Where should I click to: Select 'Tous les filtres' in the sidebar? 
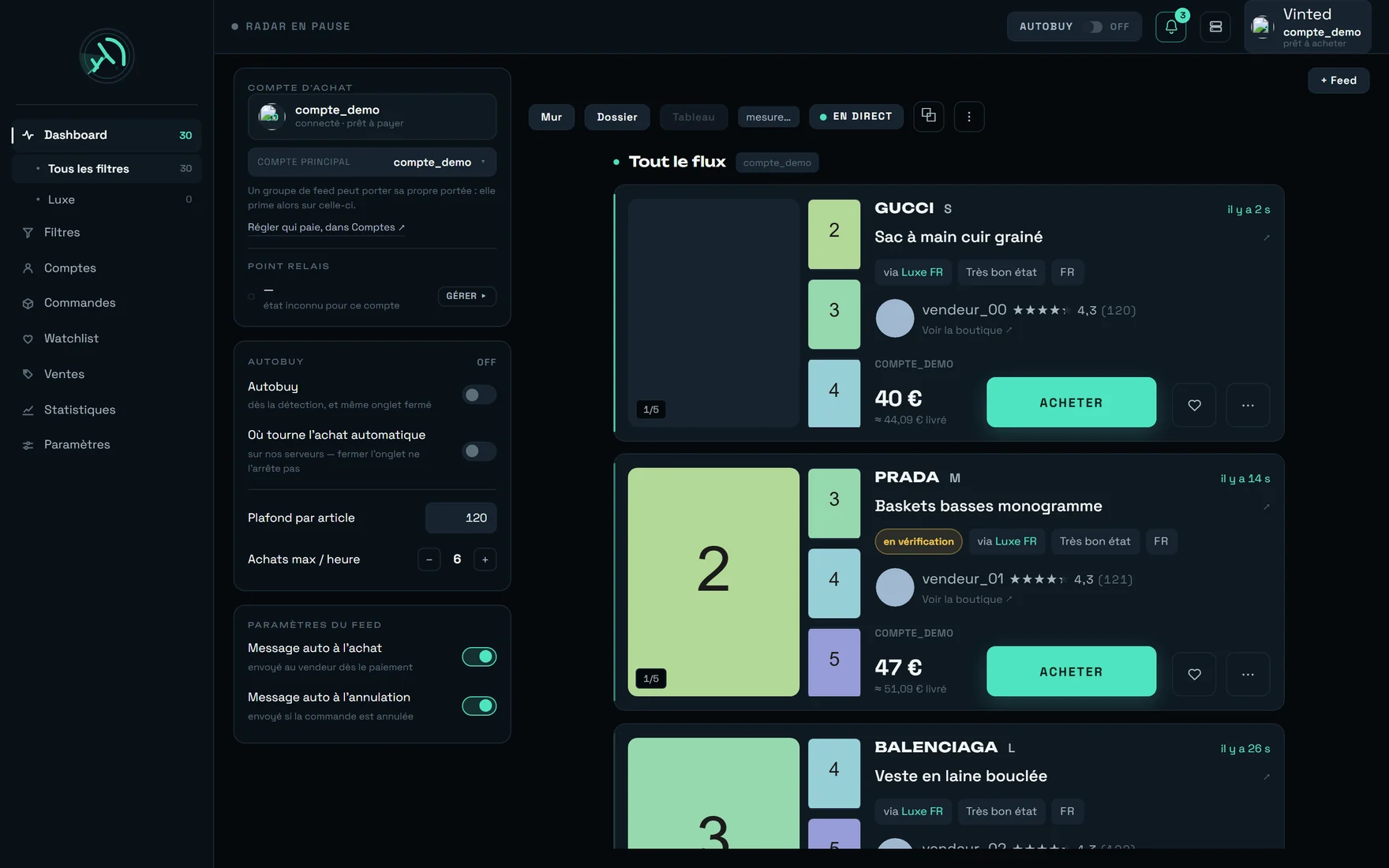(x=107, y=169)
